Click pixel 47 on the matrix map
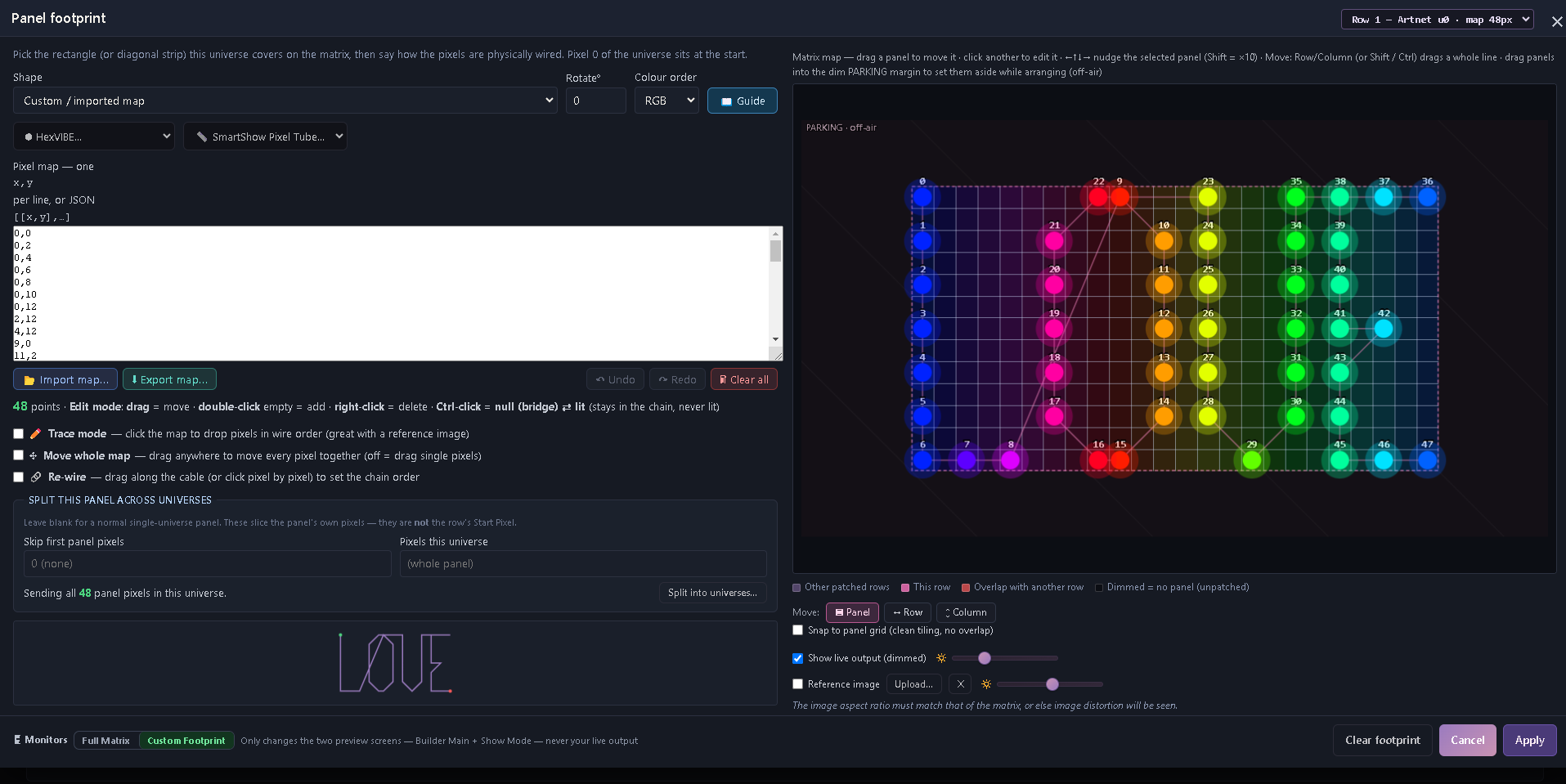Screen dimensions: 1566x784 point(1428,460)
